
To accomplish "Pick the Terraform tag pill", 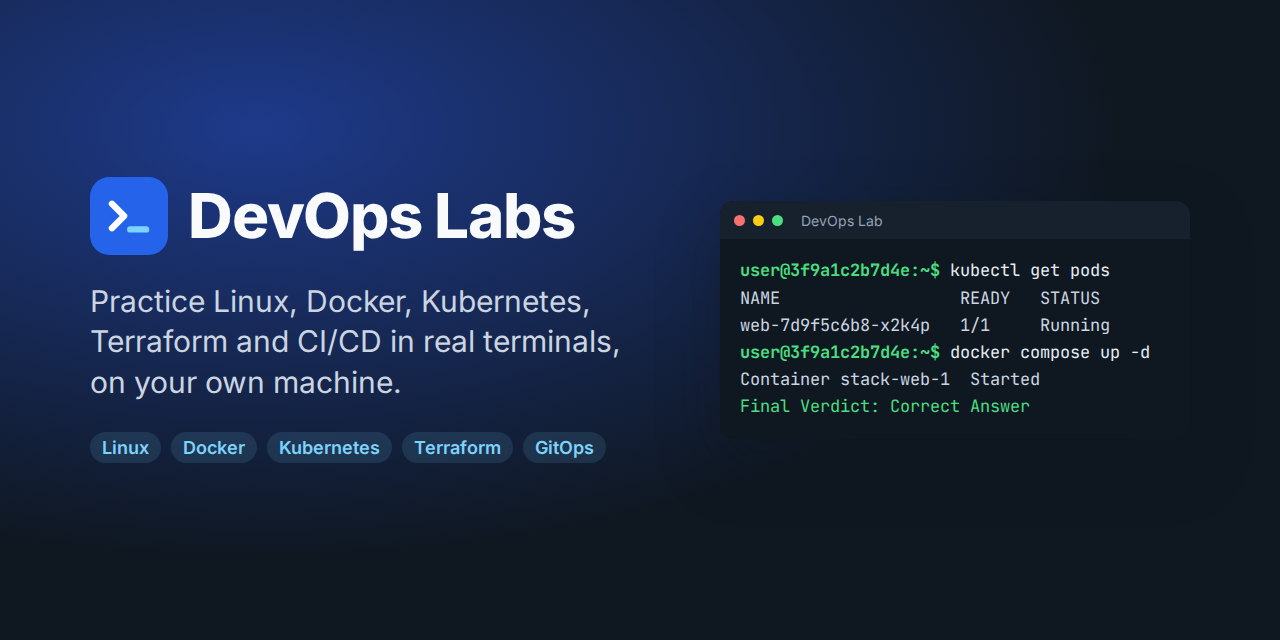I will [x=457, y=447].
